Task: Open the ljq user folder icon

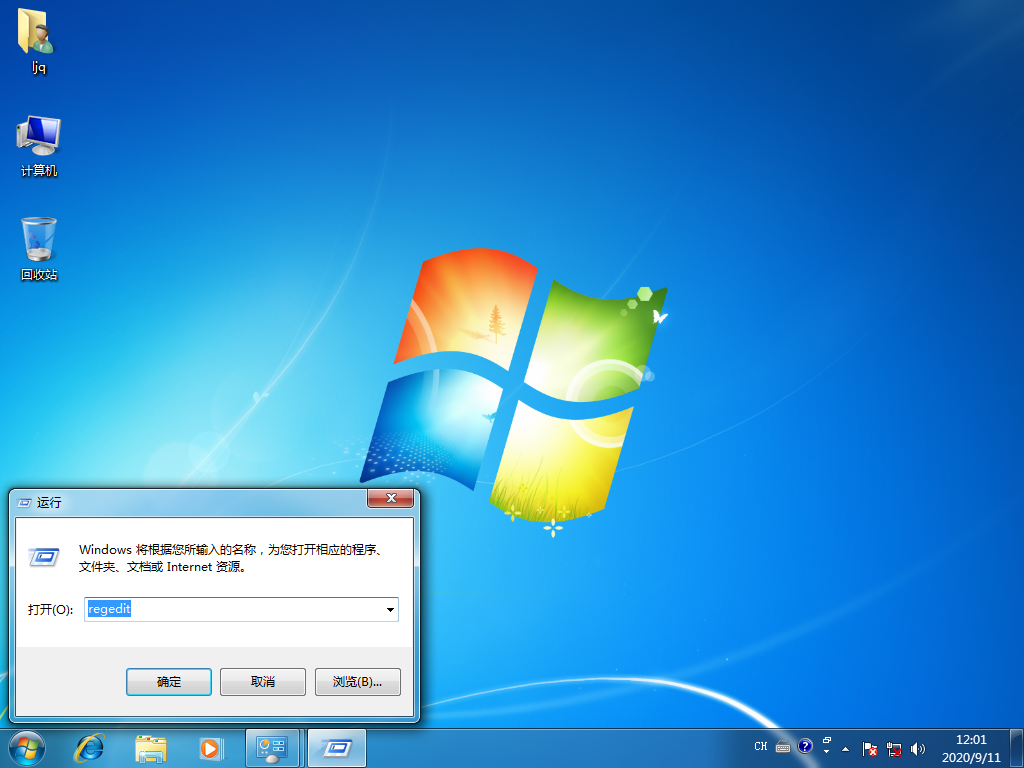Action: [38, 34]
